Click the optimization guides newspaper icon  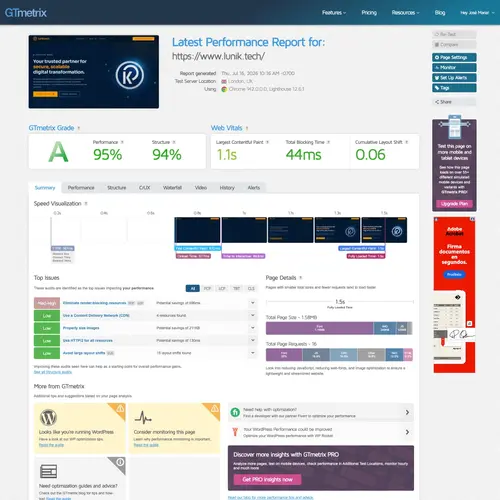[x=48, y=471]
